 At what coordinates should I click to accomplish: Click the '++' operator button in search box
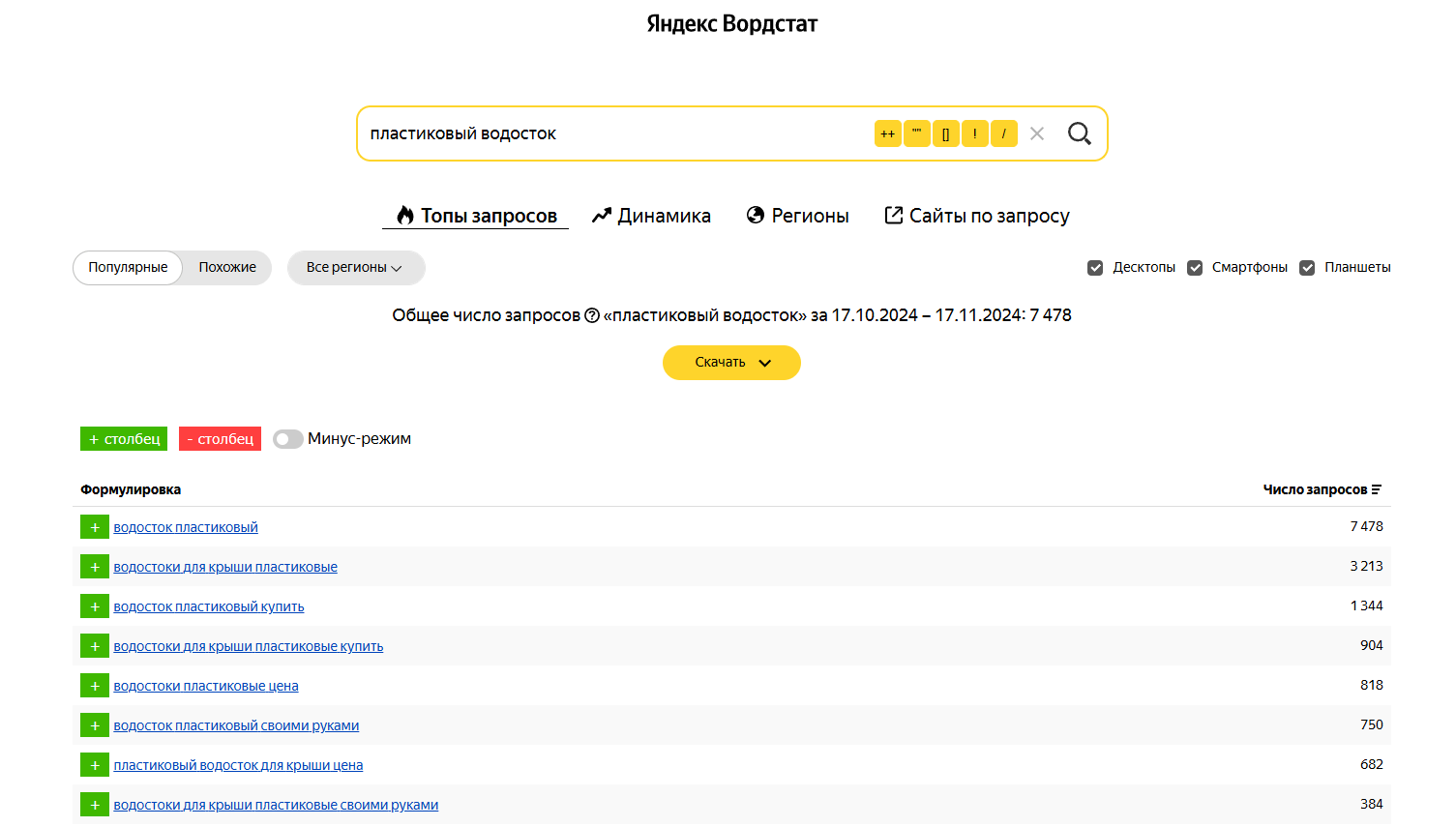tap(887, 133)
